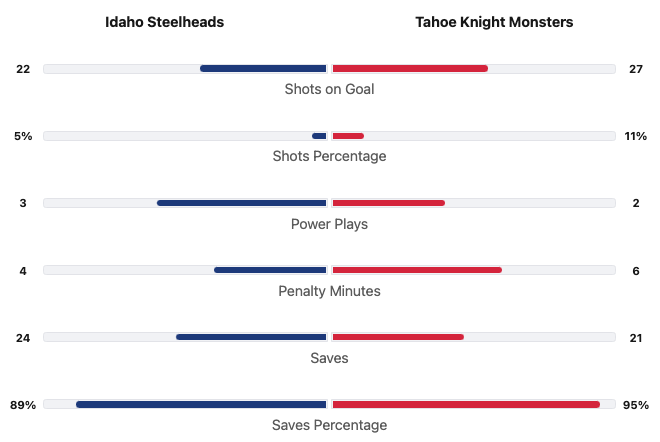Click the red Saves Percentage bar
This screenshot has width=660, height=442.
[x=466, y=404]
